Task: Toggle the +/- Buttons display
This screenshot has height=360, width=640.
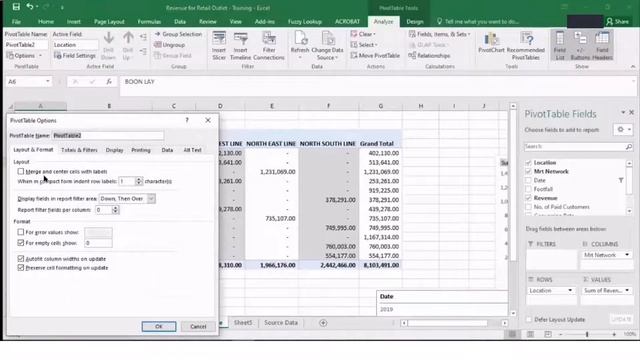Action: coord(580,46)
